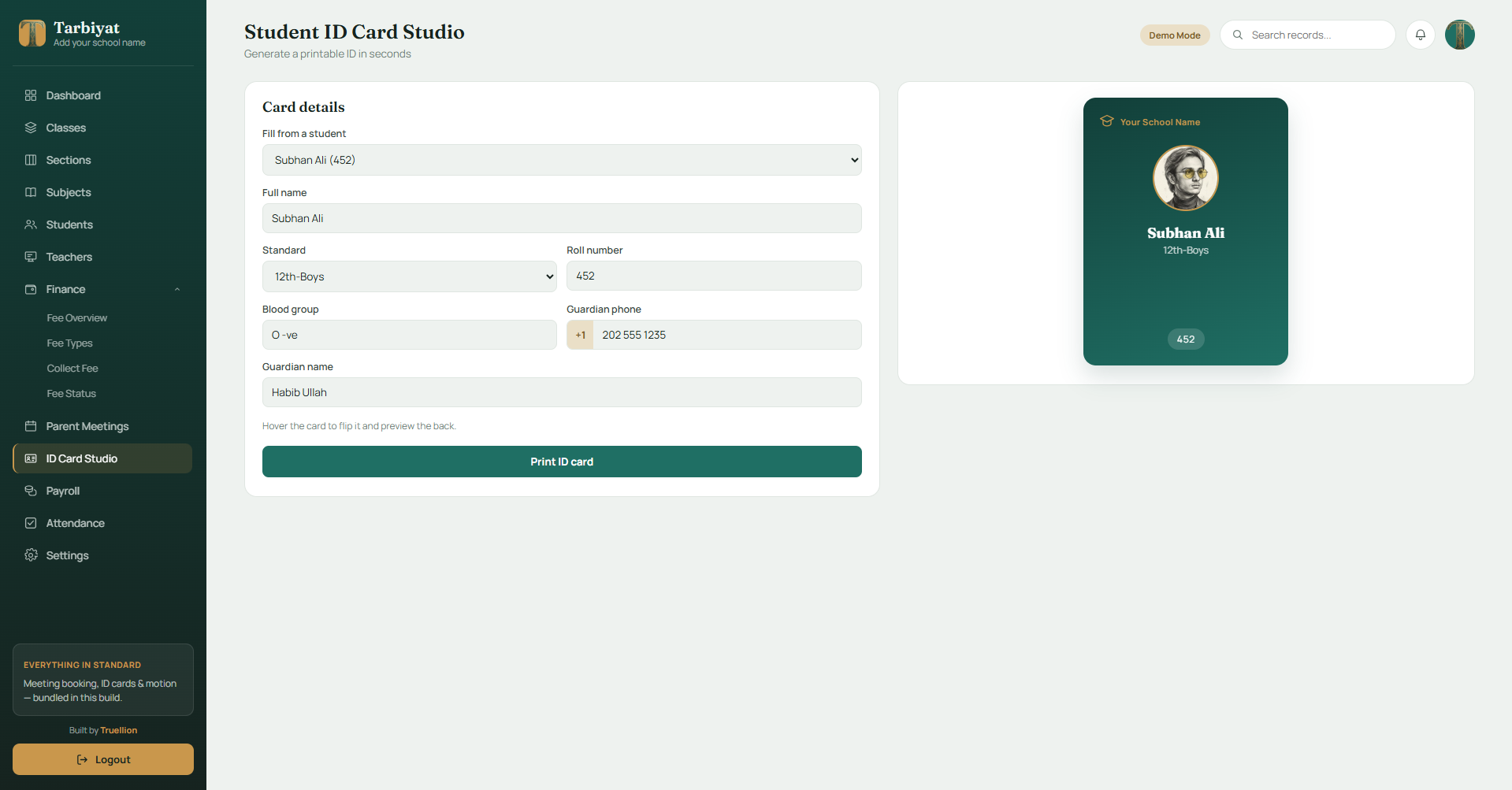The width and height of the screenshot is (1512, 790).
Task: Open the Truellion link
Action: pyautogui.click(x=119, y=730)
